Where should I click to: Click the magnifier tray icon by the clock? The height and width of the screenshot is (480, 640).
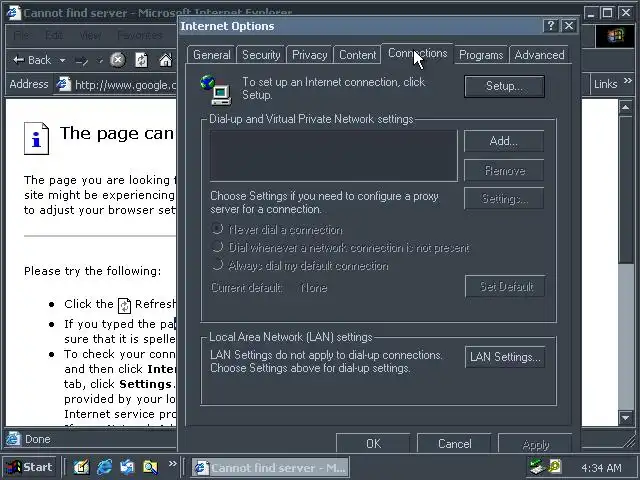tap(555, 466)
